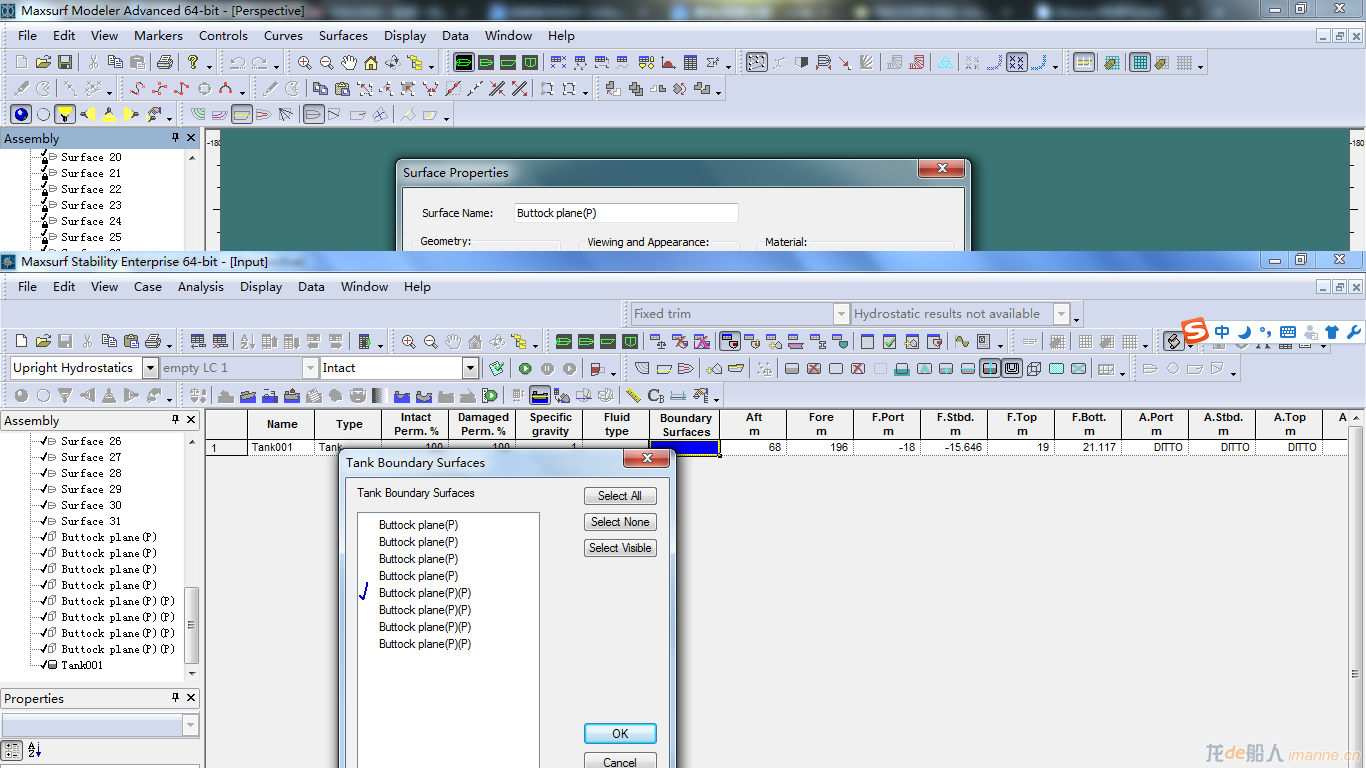Click the Help question mark icon in Modeler
This screenshot has width=1366, height=768.
click(x=193, y=62)
